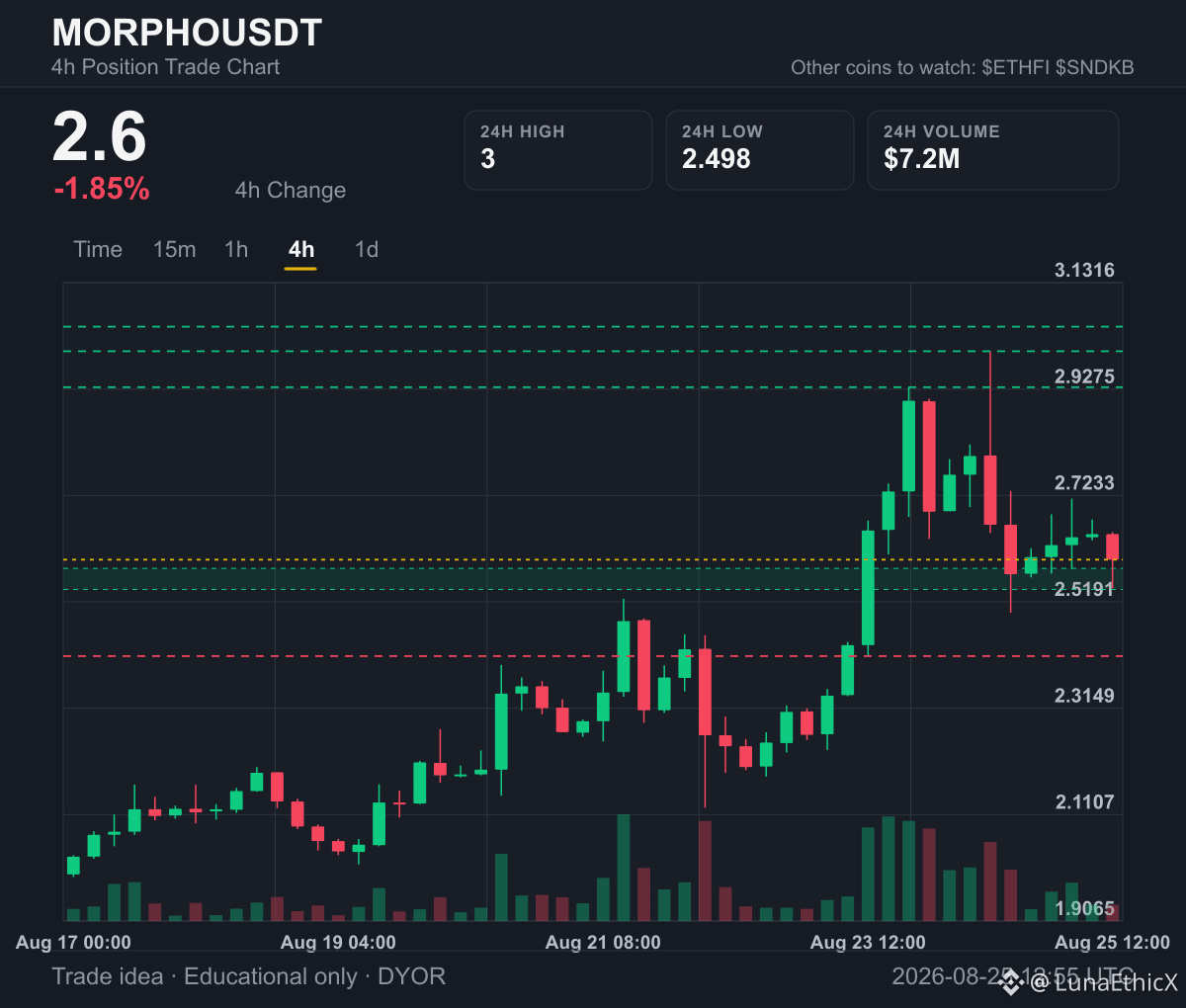Click the 24H LOW stat card
1186x1008 pixels.
pos(760,150)
